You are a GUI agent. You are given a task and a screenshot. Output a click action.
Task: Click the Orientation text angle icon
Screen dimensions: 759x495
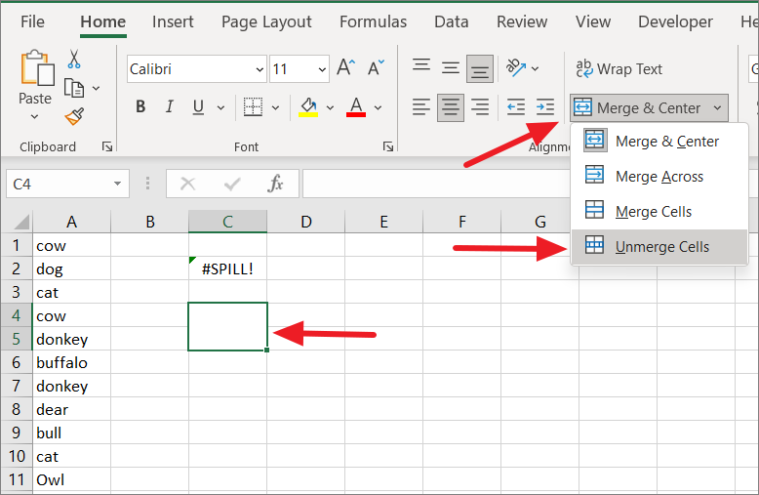pyautogui.click(x=516, y=68)
